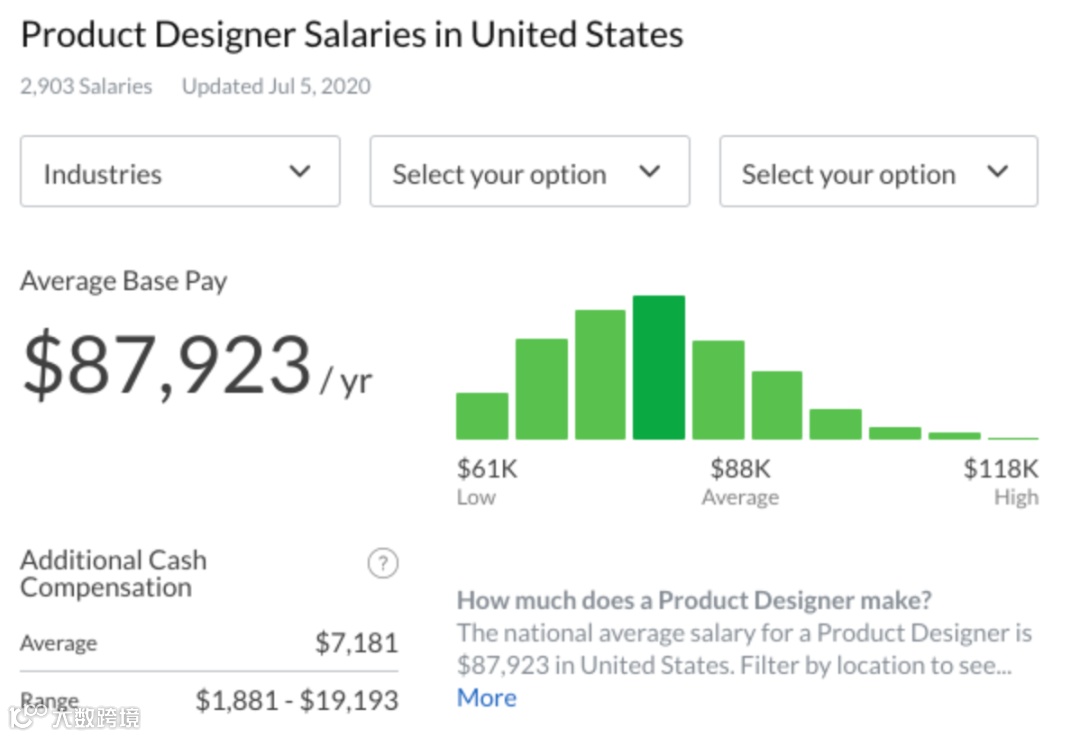Click the How much does a Product Designer make heading

click(x=694, y=600)
